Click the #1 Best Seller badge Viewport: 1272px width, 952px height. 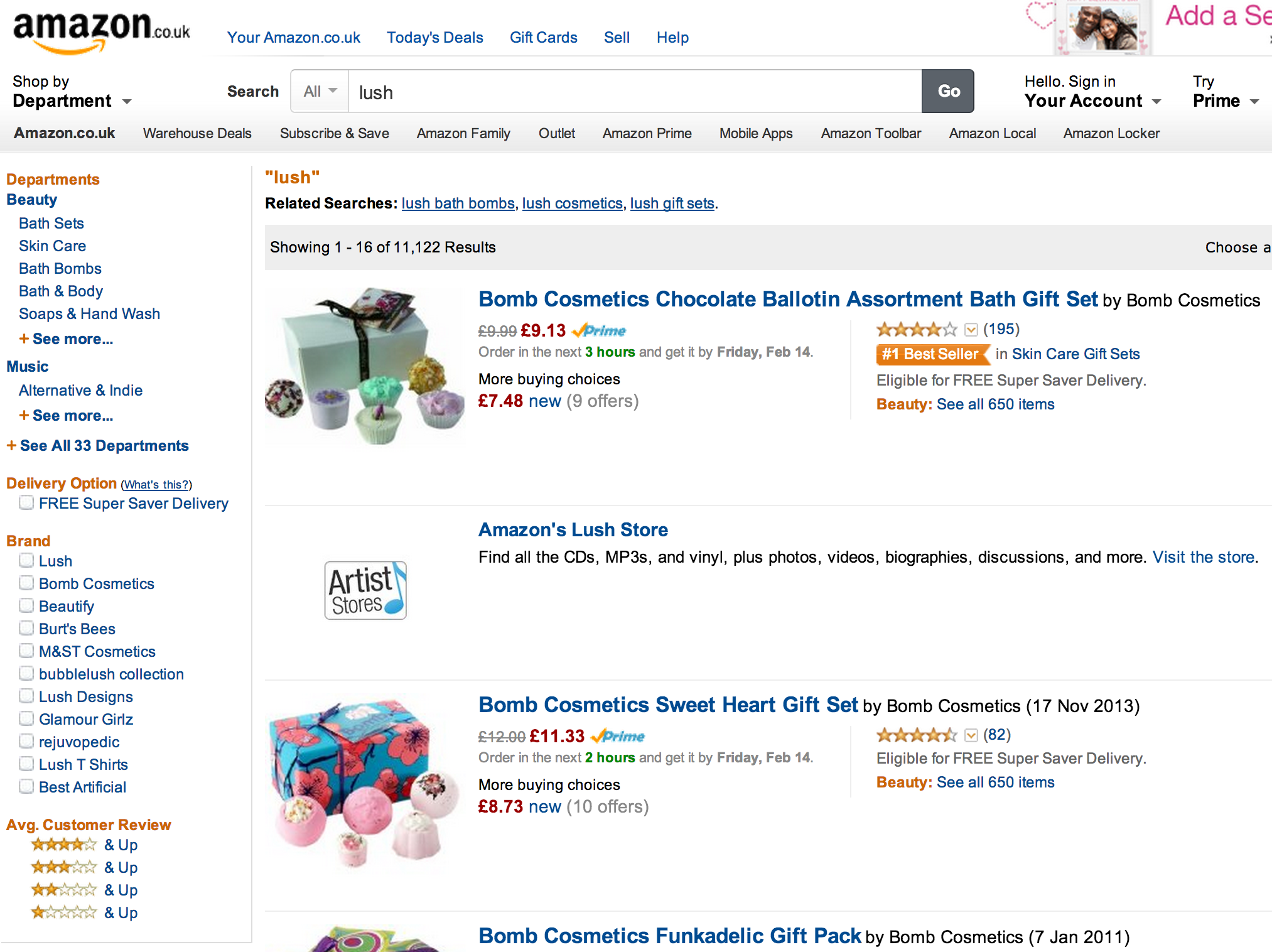[x=932, y=354]
